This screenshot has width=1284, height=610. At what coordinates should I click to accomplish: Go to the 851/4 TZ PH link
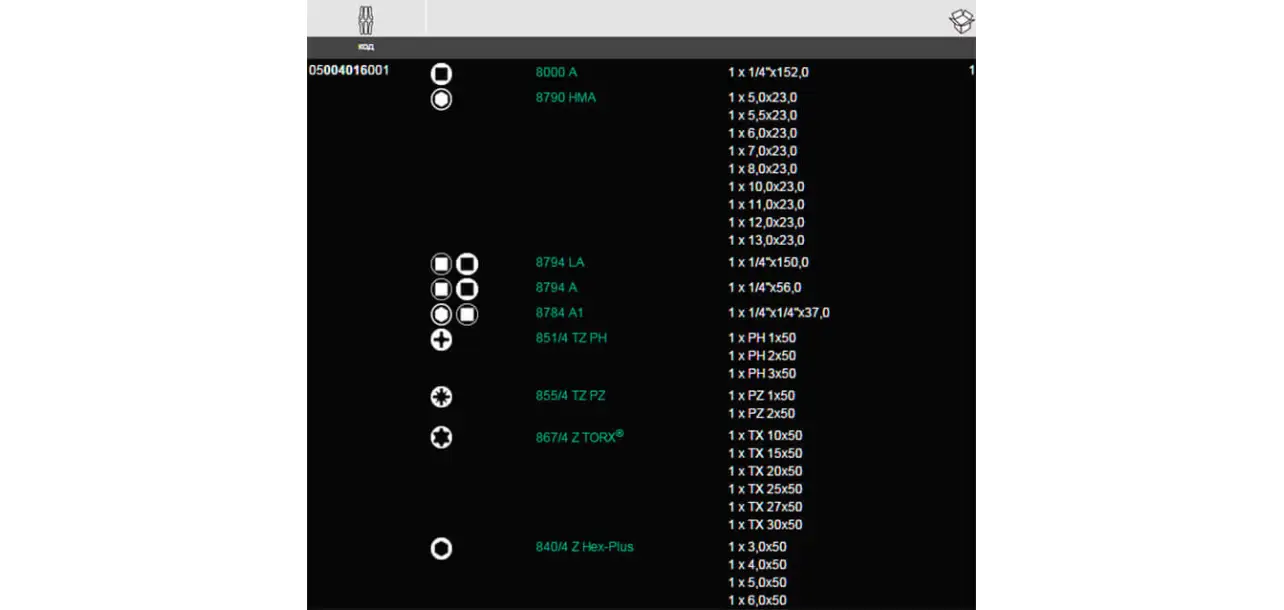pos(571,338)
